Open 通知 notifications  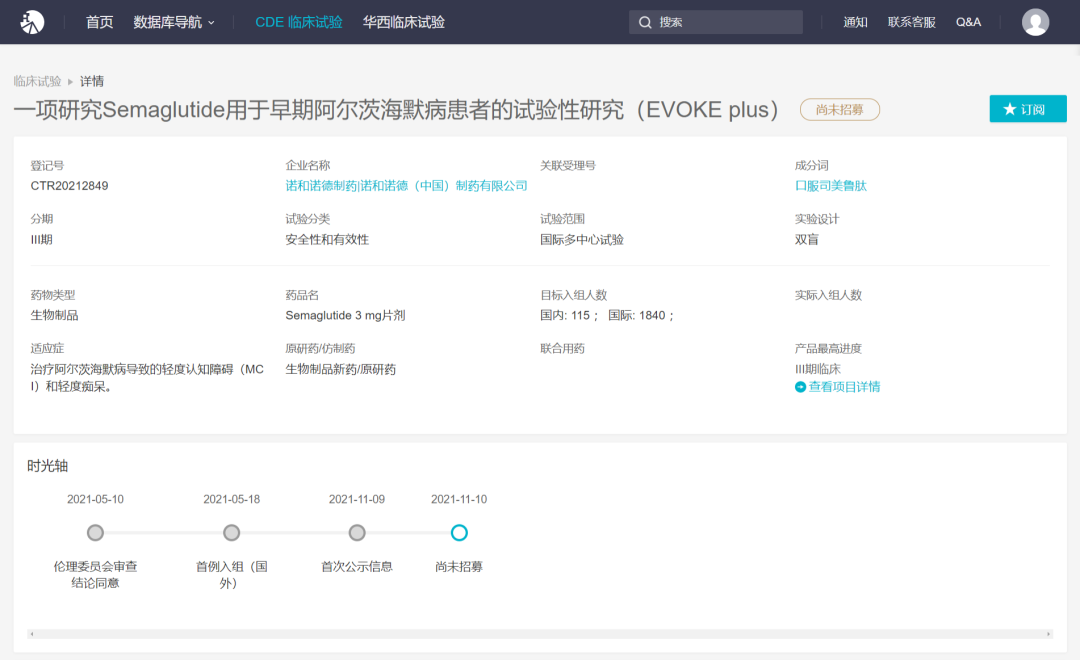click(855, 22)
